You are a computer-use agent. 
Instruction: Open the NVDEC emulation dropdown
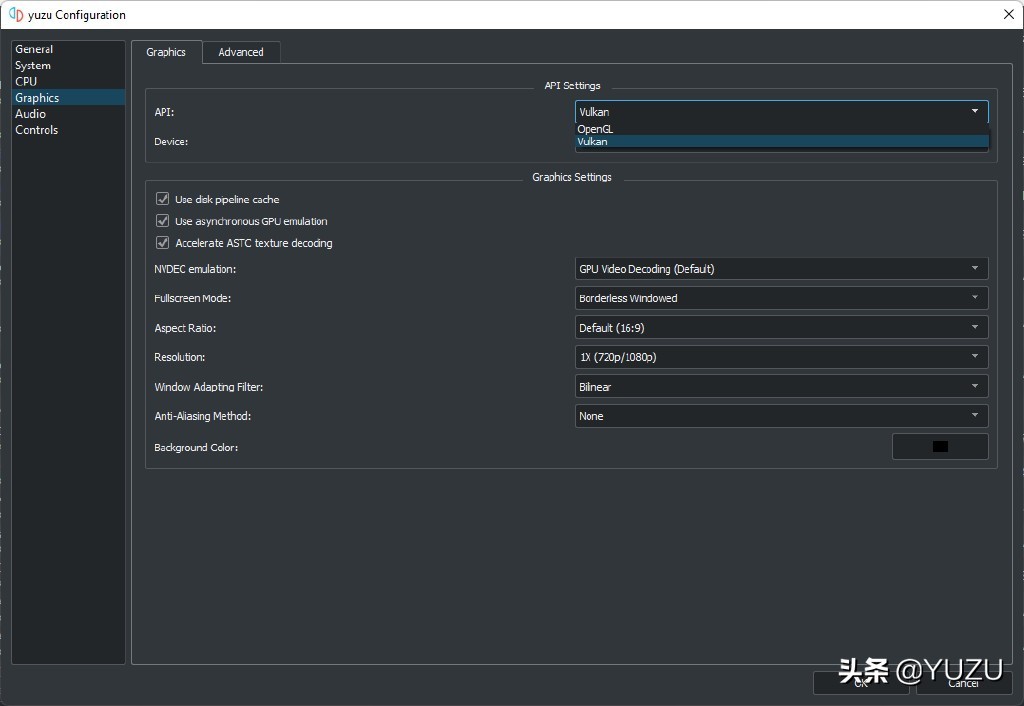pyautogui.click(x=780, y=269)
